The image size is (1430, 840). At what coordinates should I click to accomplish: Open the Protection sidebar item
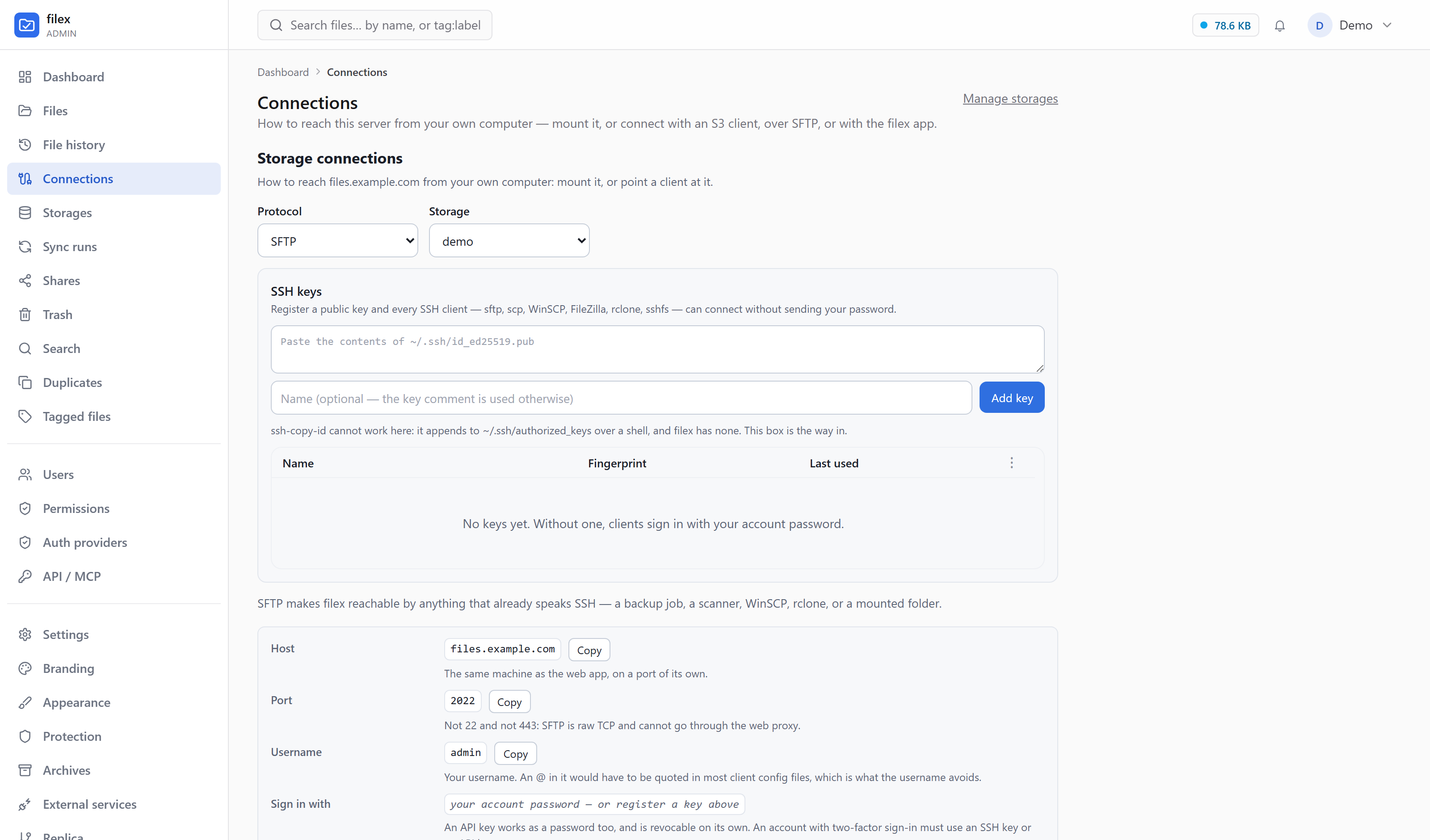(114, 737)
